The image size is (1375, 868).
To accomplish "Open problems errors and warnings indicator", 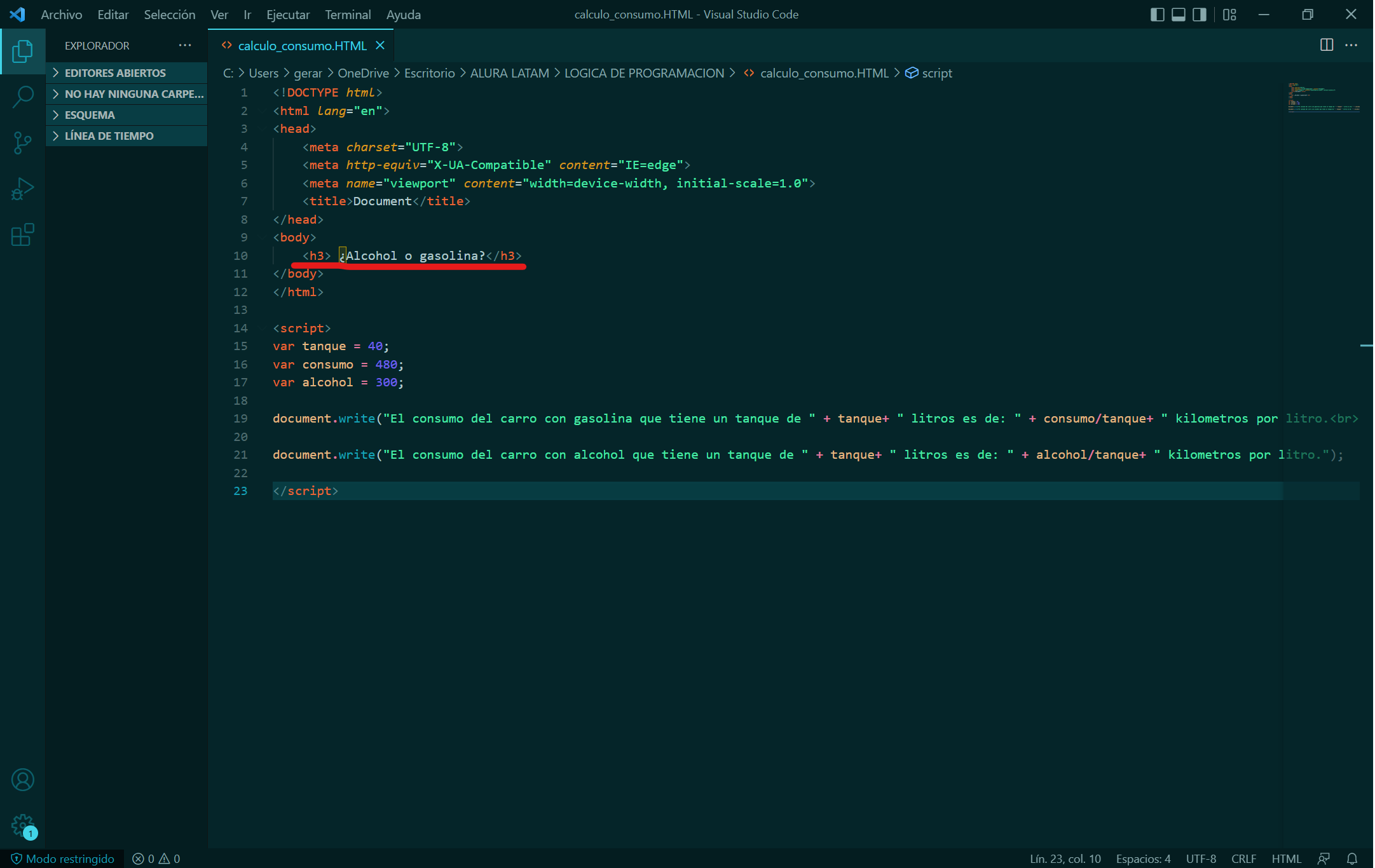I will (x=156, y=858).
